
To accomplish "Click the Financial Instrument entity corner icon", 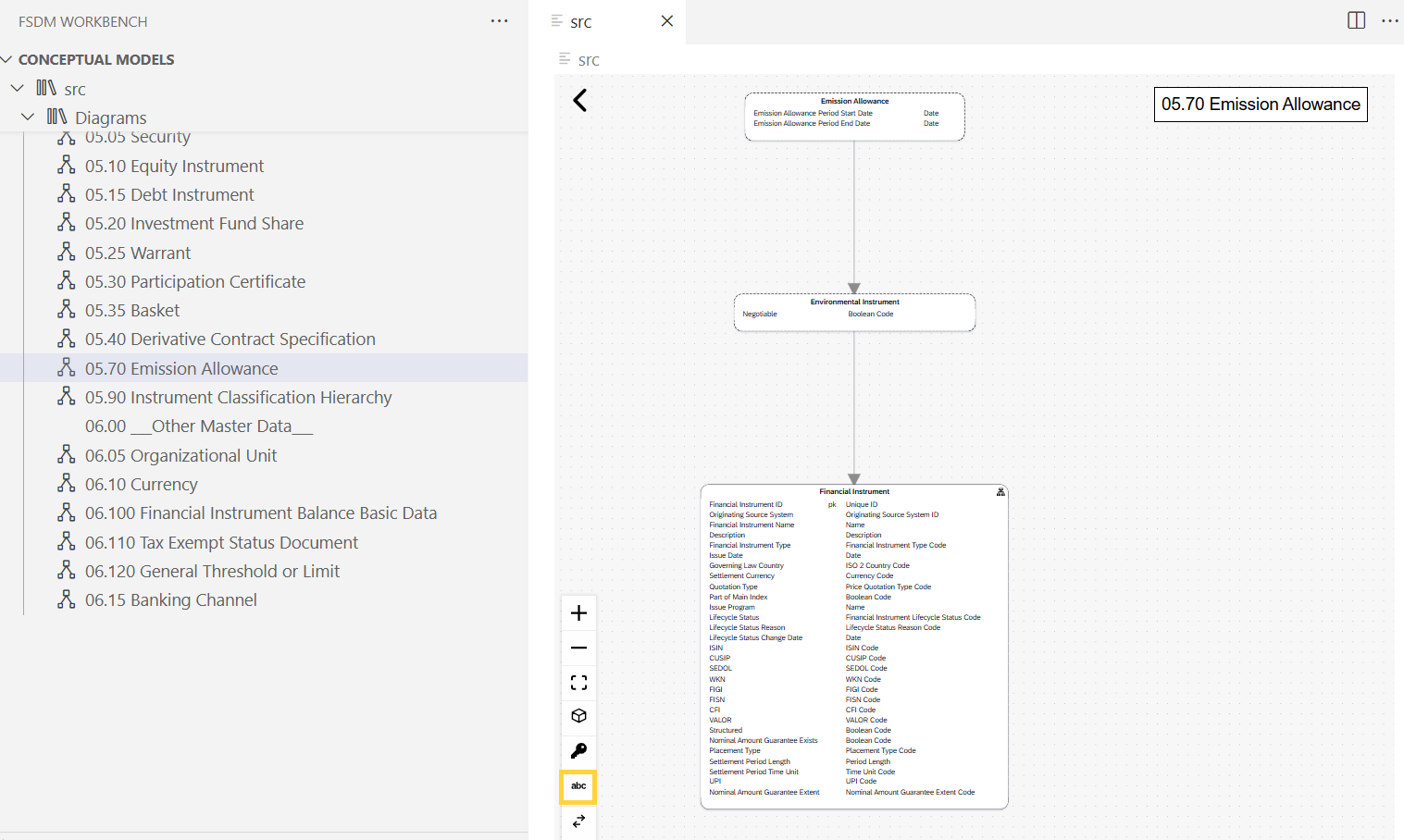I will tap(1000, 492).
